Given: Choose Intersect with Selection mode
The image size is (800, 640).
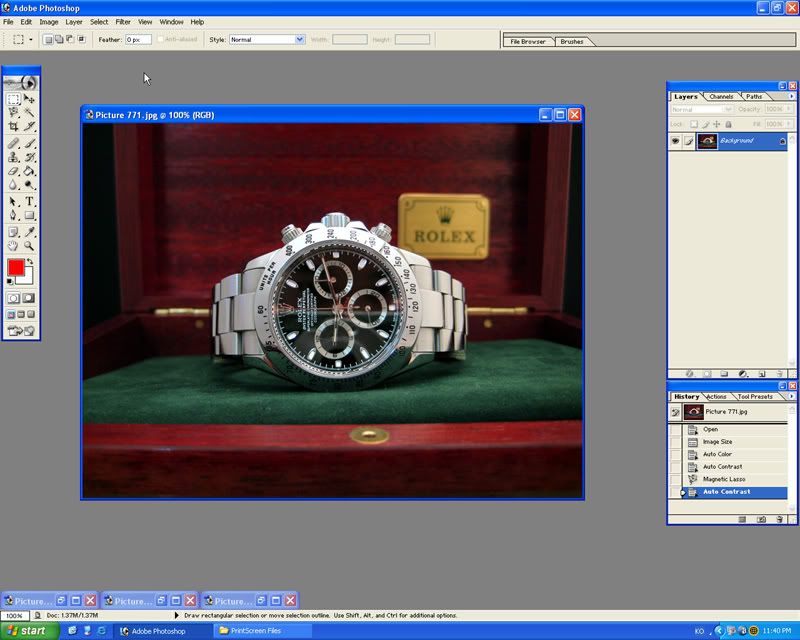Looking at the screenshot, I should click(82, 39).
